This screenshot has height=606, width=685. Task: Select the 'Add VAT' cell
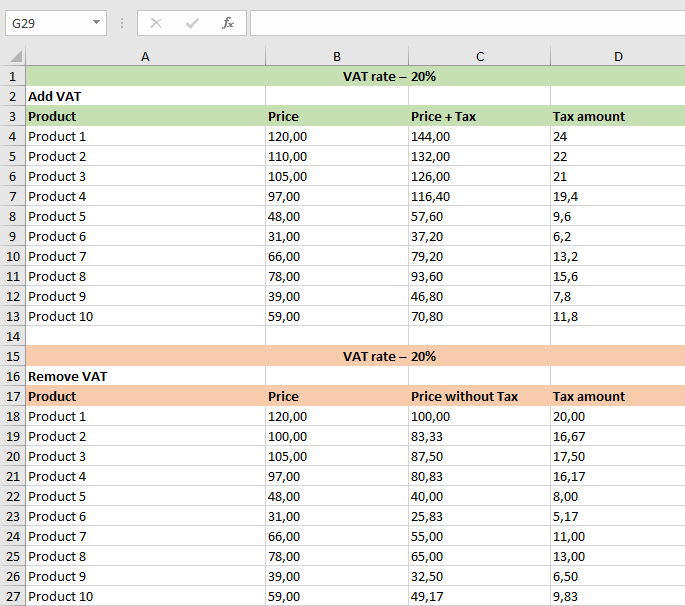pyautogui.click(x=145, y=96)
